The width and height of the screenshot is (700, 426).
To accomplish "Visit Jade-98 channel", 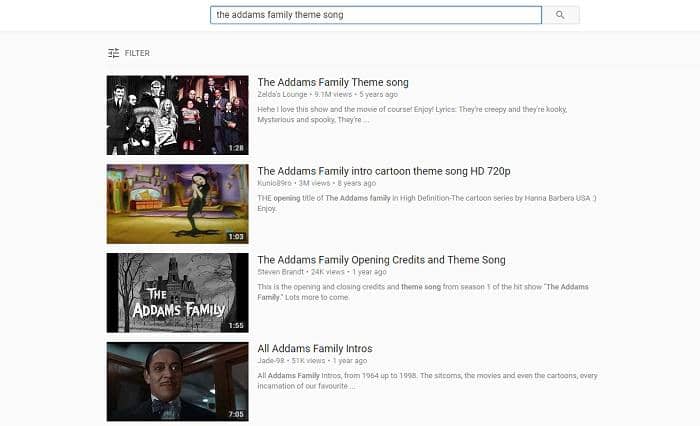I will pyautogui.click(x=271, y=360).
